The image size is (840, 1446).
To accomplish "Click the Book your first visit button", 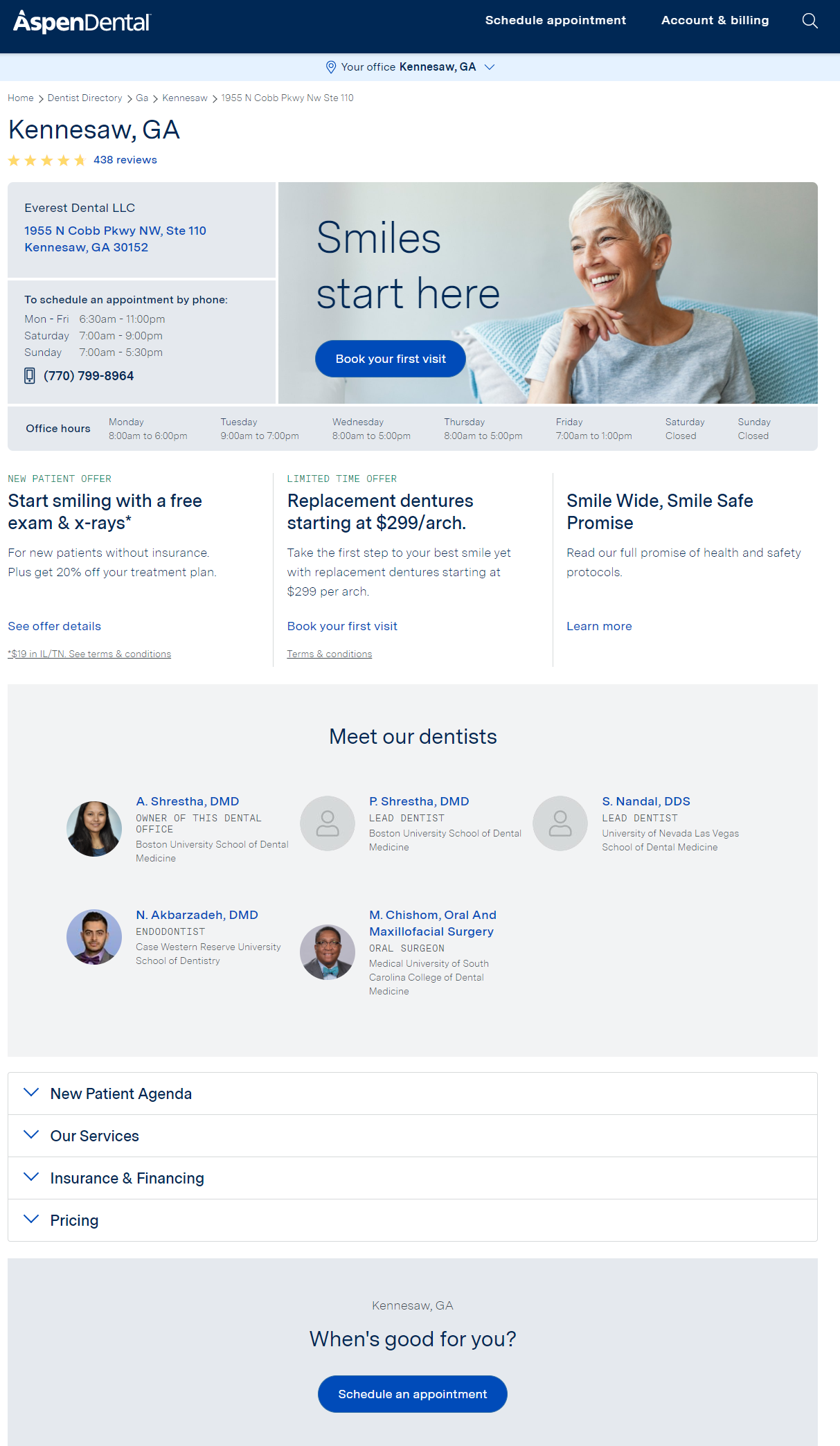I will tap(391, 359).
